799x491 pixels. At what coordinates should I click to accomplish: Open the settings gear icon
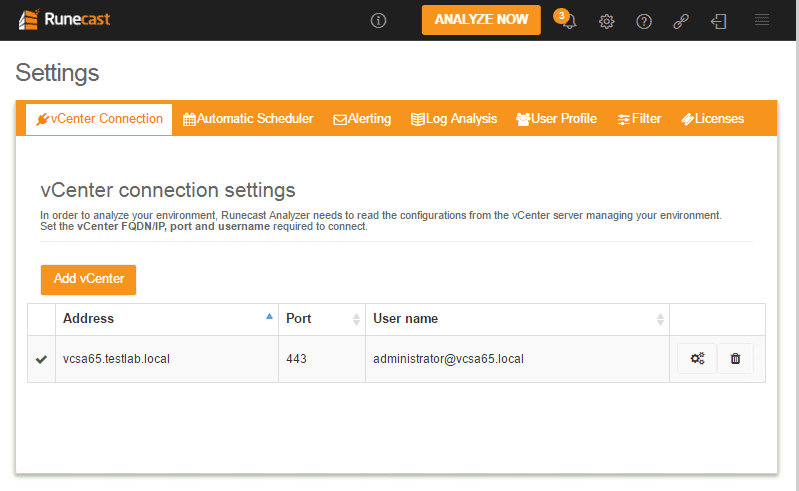click(x=607, y=21)
